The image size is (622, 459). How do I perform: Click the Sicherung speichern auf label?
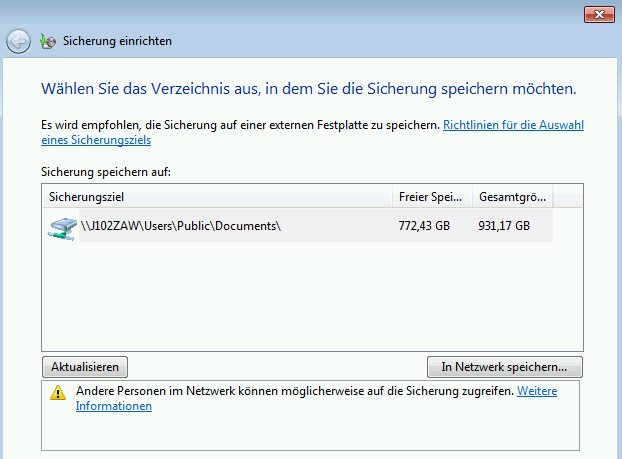[106, 172]
